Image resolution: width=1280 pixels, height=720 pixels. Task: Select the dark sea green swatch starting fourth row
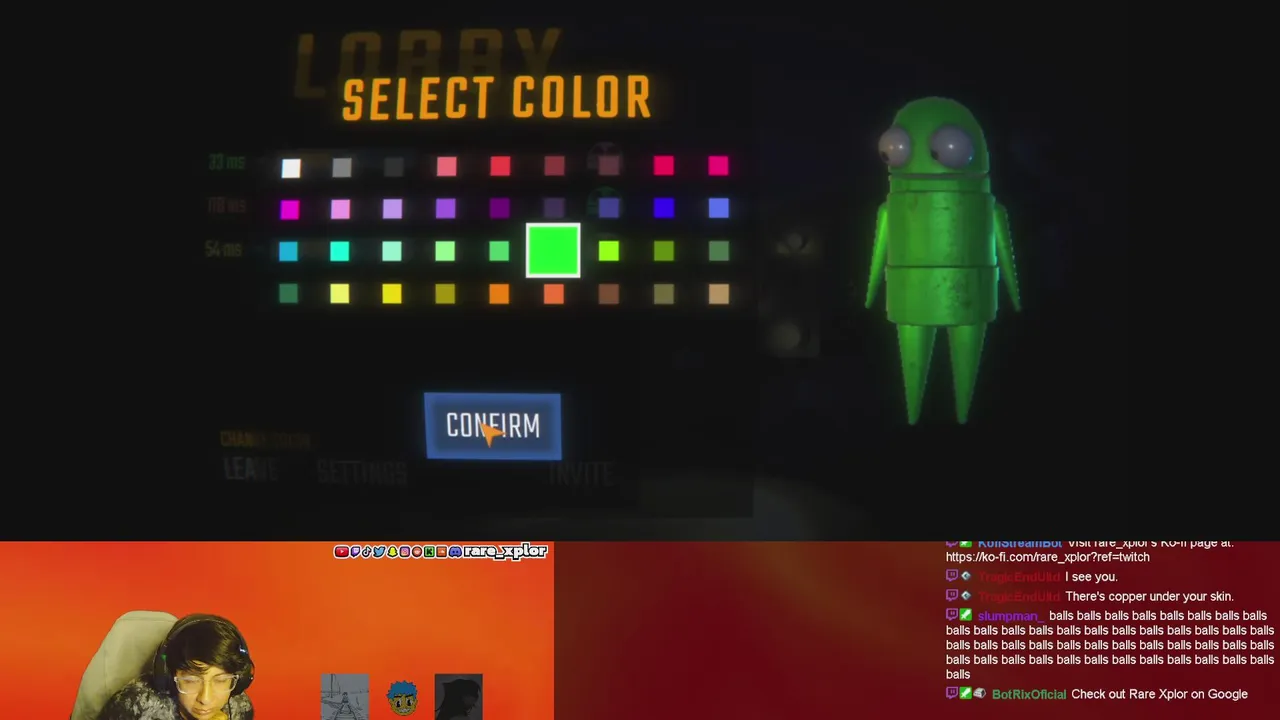288,293
